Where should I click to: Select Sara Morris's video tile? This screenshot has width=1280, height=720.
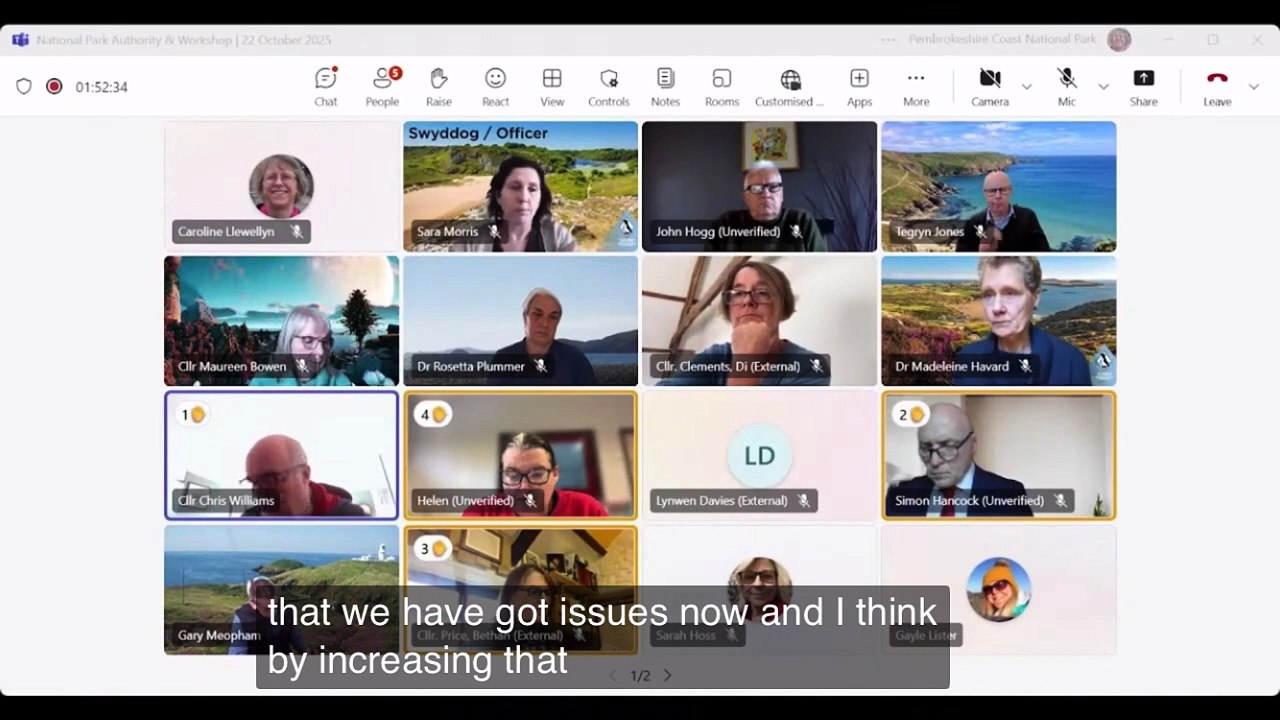pyautogui.click(x=520, y=186)
